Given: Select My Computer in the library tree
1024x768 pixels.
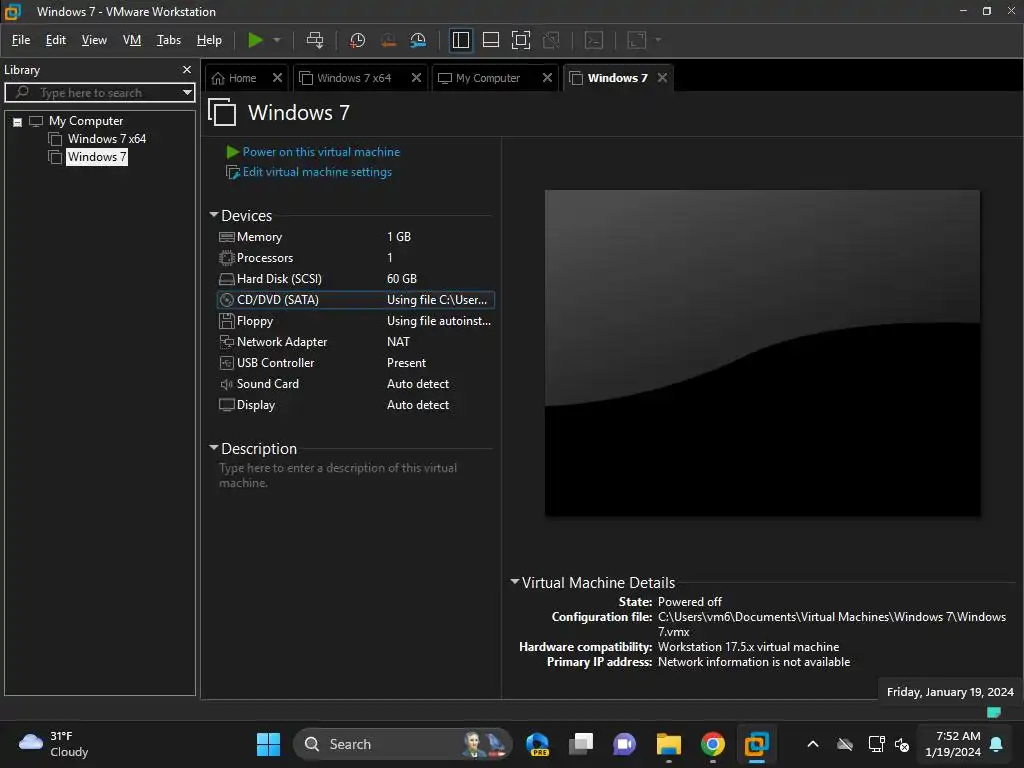Looking at the screenshot, I should pos(86,121).
